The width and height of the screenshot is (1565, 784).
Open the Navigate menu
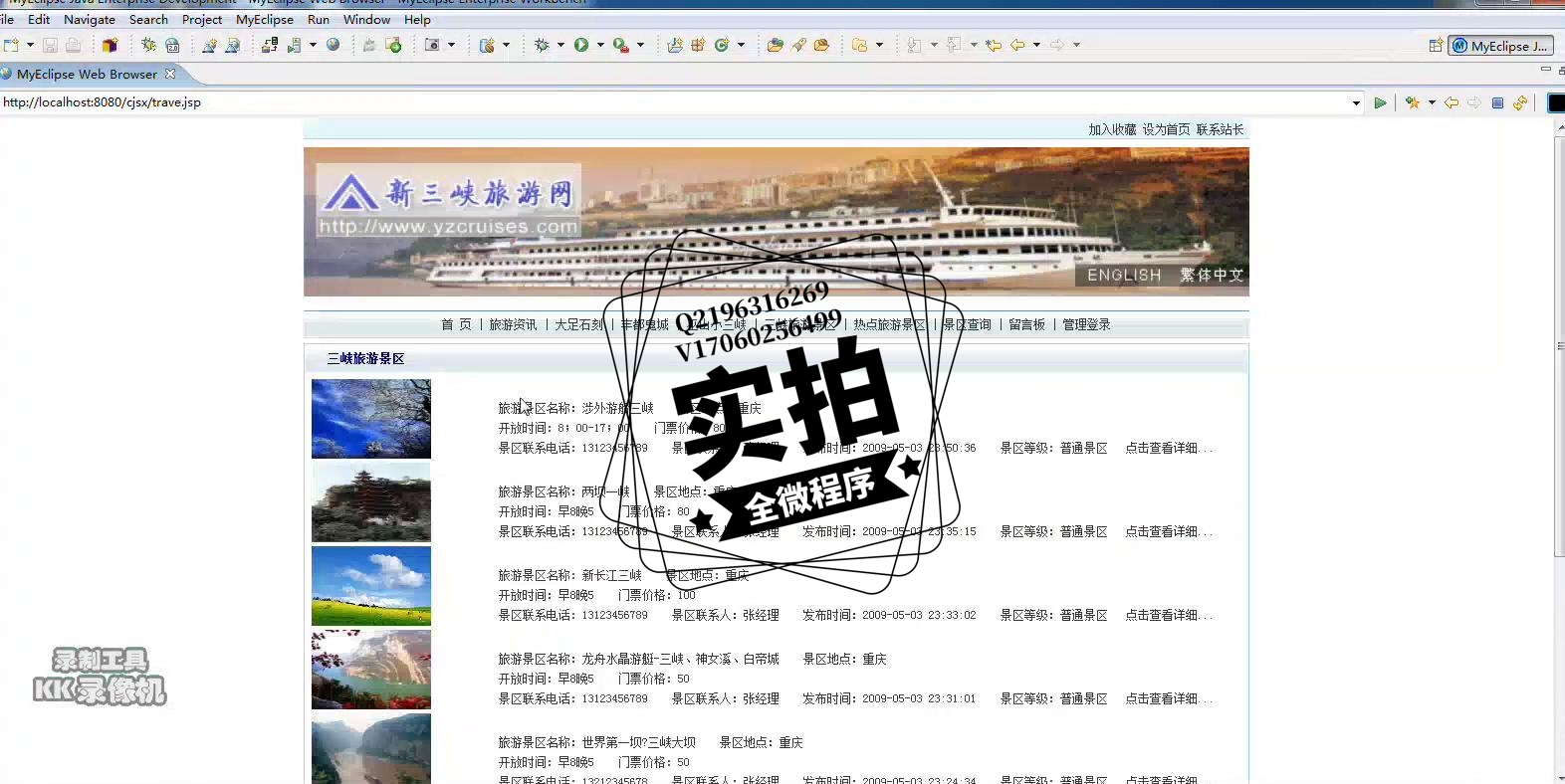point(90,19)
